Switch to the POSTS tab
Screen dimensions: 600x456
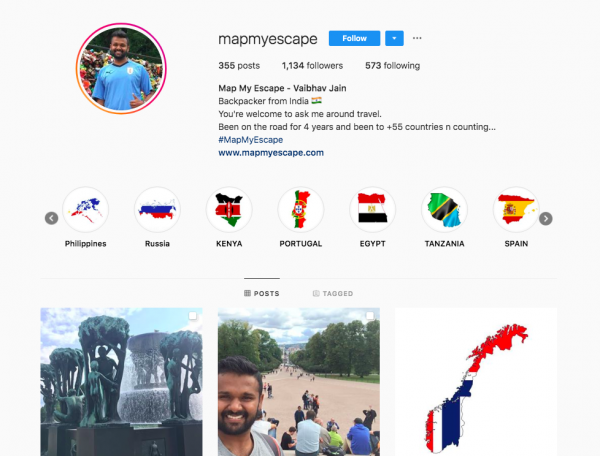pos(262,293)
